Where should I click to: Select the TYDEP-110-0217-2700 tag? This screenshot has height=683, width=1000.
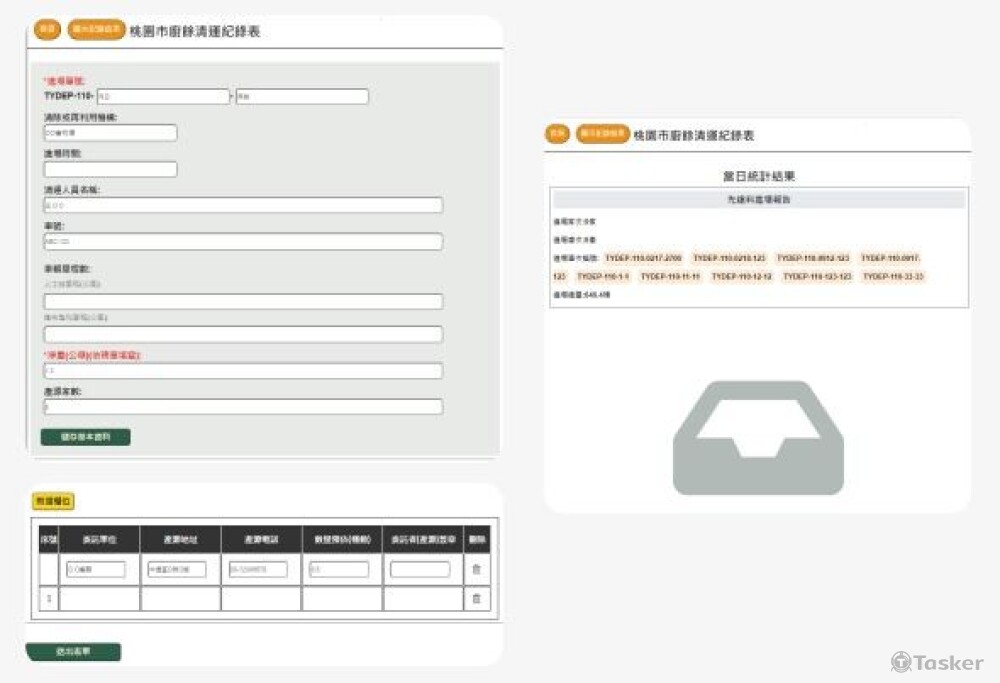click(643, 258)
